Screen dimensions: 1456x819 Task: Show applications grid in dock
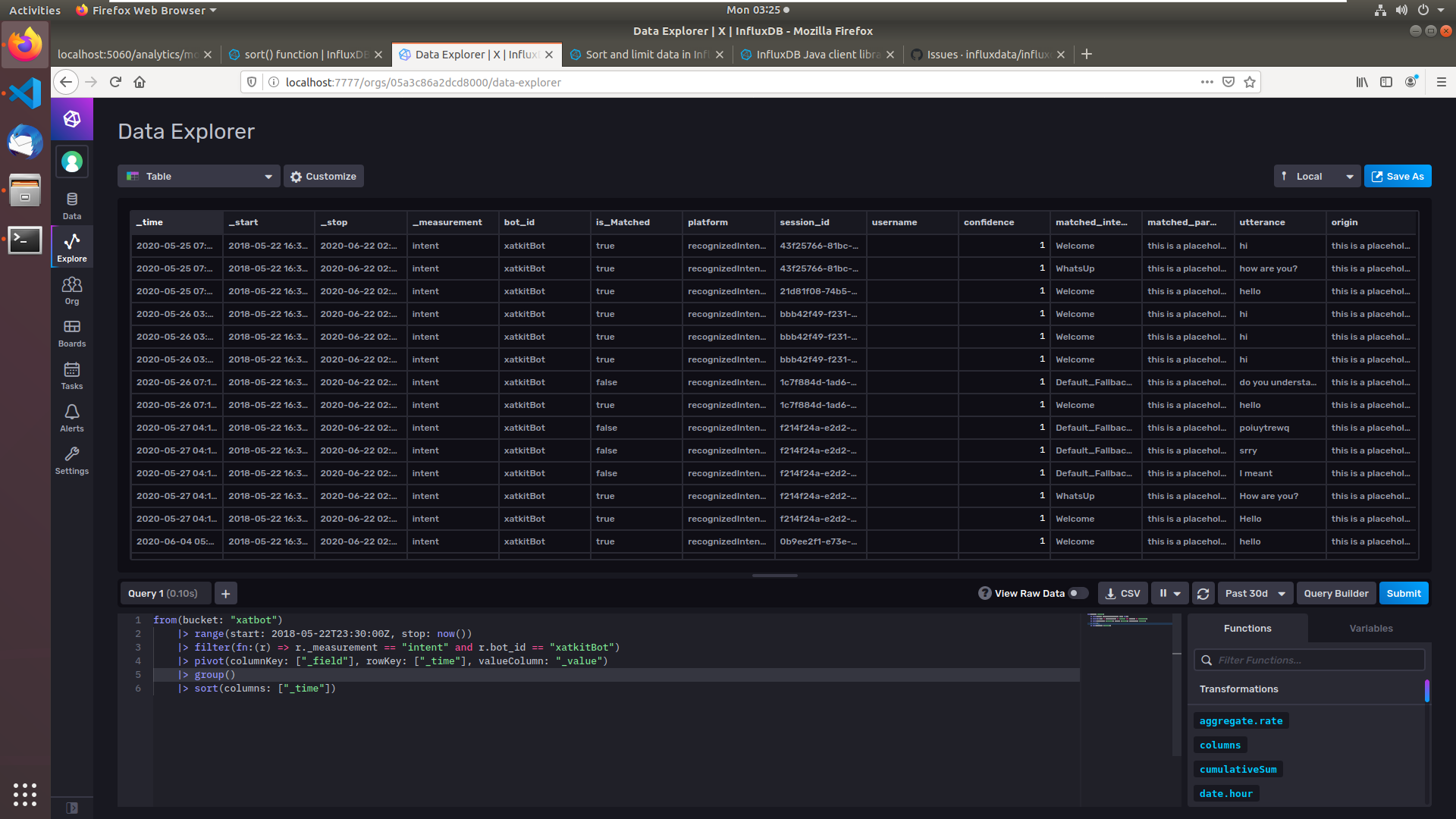(x=25, y=794)
